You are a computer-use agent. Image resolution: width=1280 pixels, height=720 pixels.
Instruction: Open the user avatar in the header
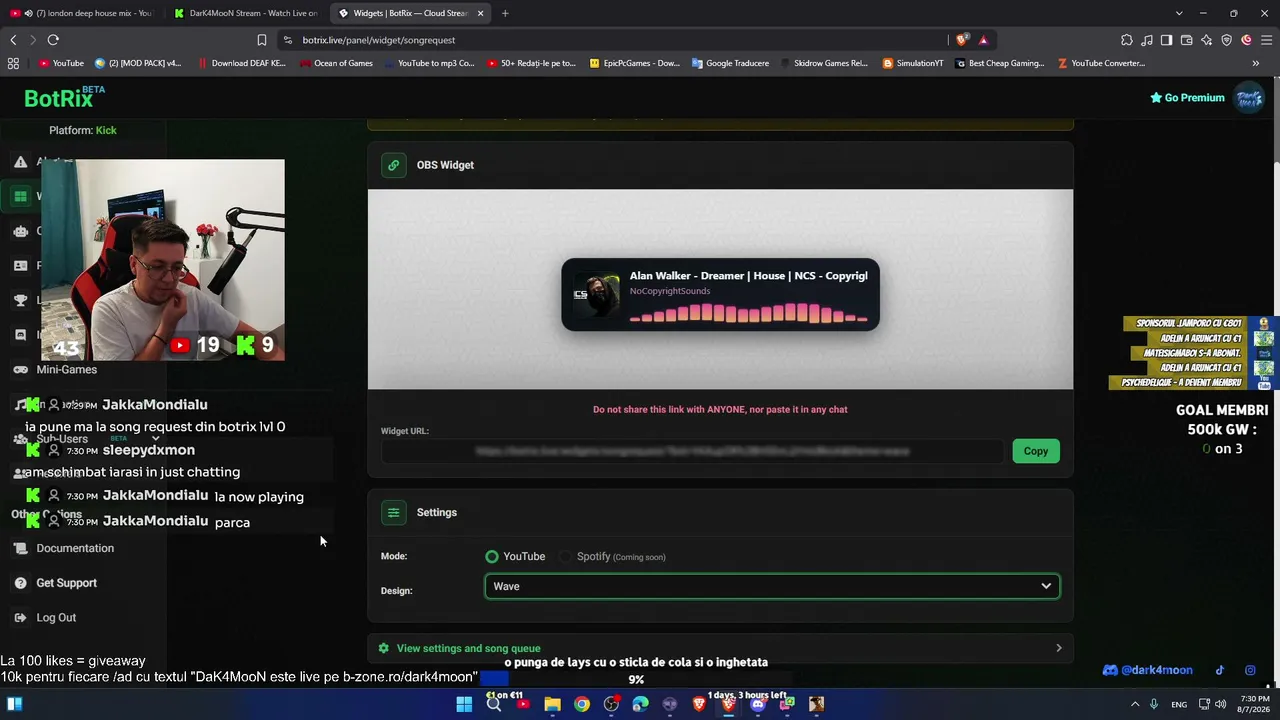click(1249, 98)
